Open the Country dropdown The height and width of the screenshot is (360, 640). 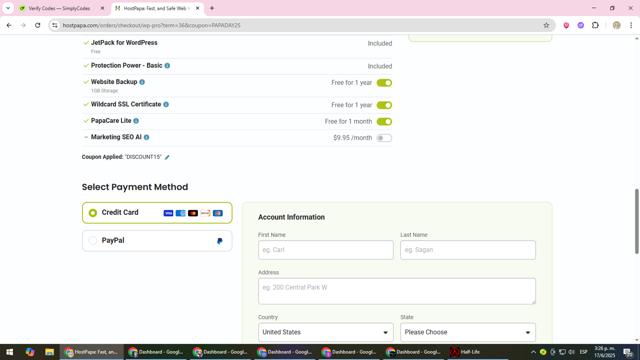[326, 332]
